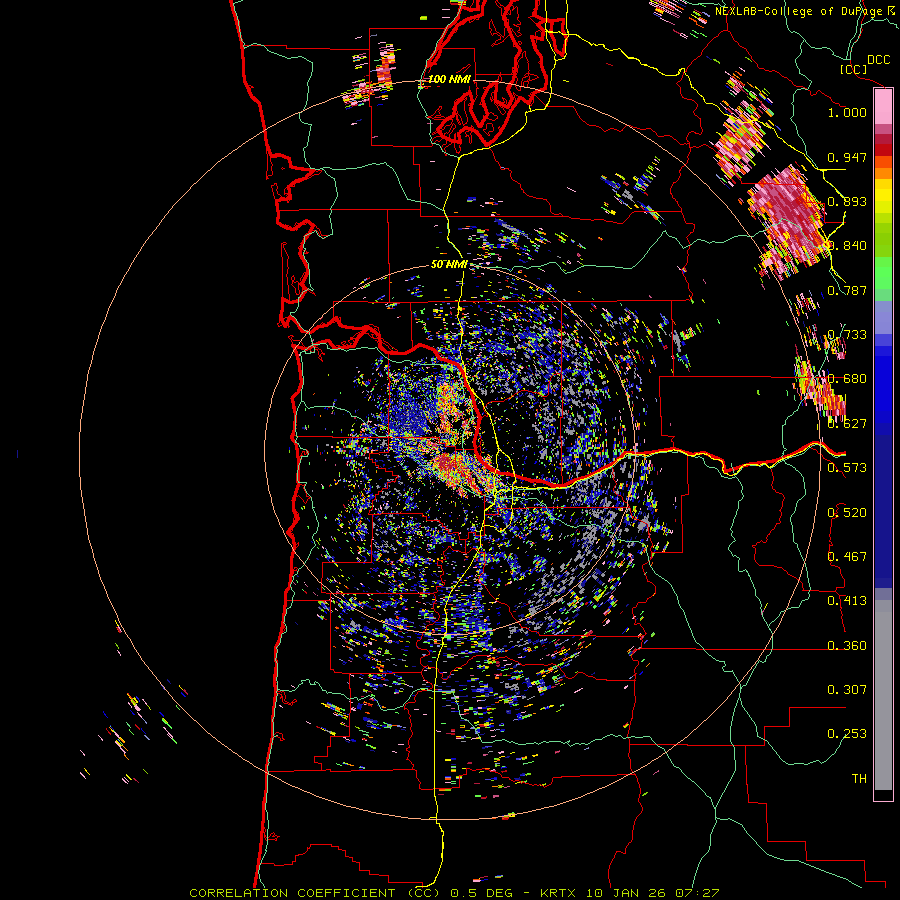The width and height of the screenshot is (900, 900).
Task: Select the 0.733 scale label
Action: pyautogui.click(x=847, y=335)
